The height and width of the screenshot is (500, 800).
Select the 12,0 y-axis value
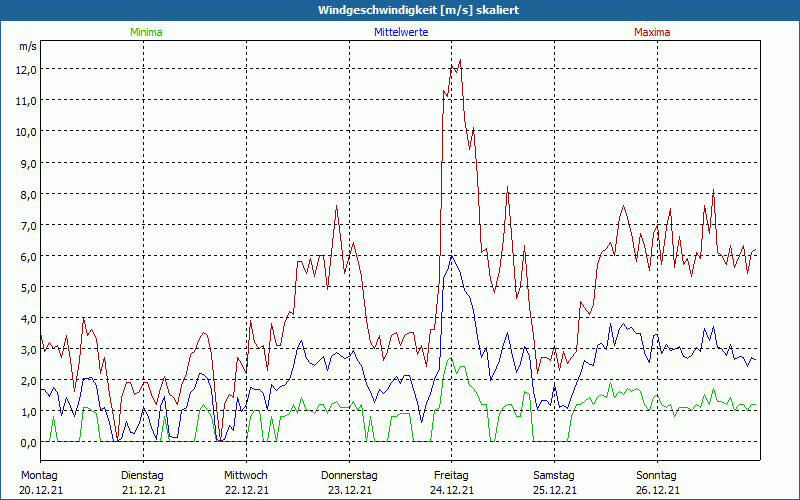coord(25,69)
